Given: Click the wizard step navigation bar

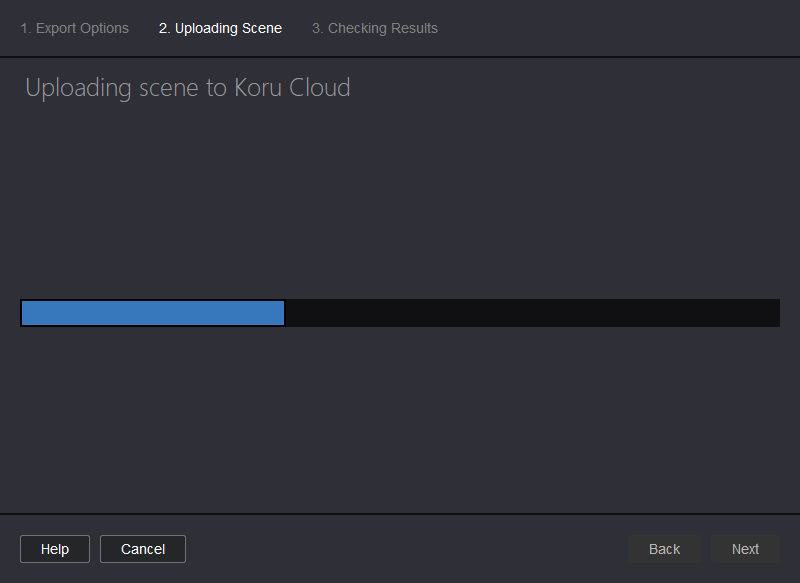Looking at the screenshot, I should (400, 28).
